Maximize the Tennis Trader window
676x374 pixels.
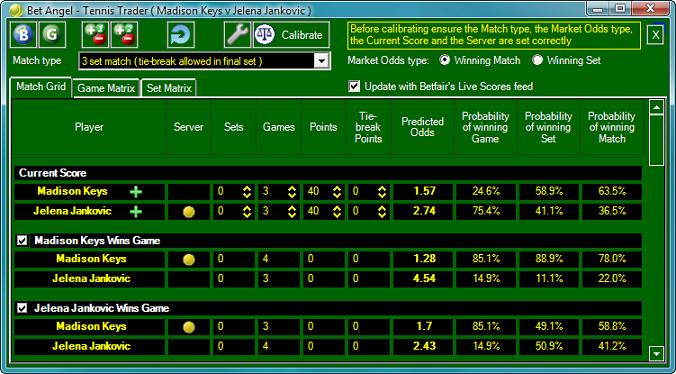(620, 9)
